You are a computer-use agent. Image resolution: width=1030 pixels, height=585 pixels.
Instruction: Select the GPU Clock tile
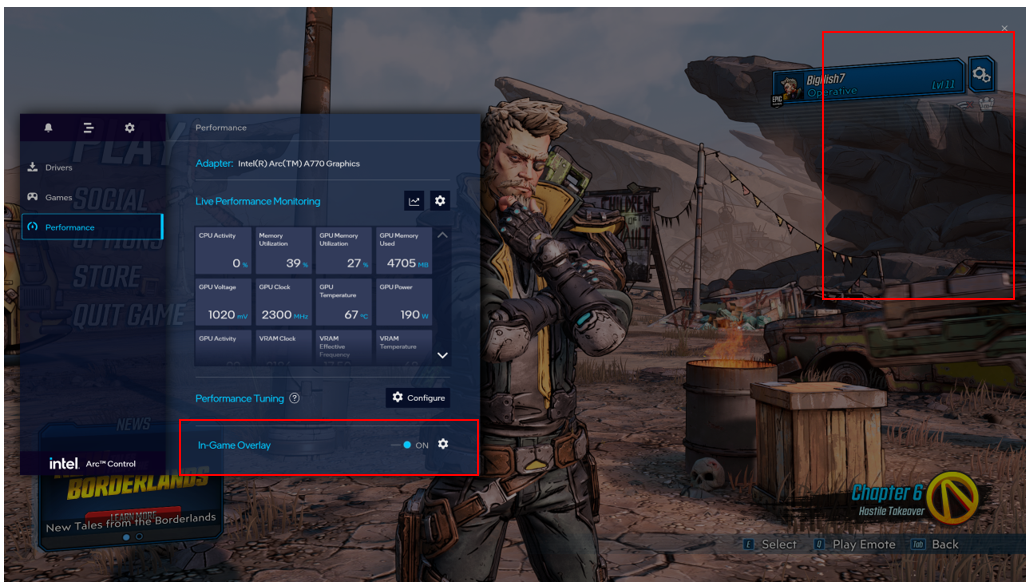click(x=284, y=302)
